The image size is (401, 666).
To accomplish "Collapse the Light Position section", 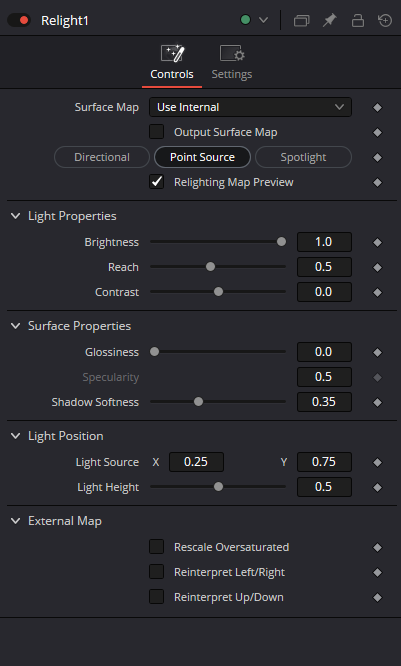I will pyautogui.click(x=16, y=436).
